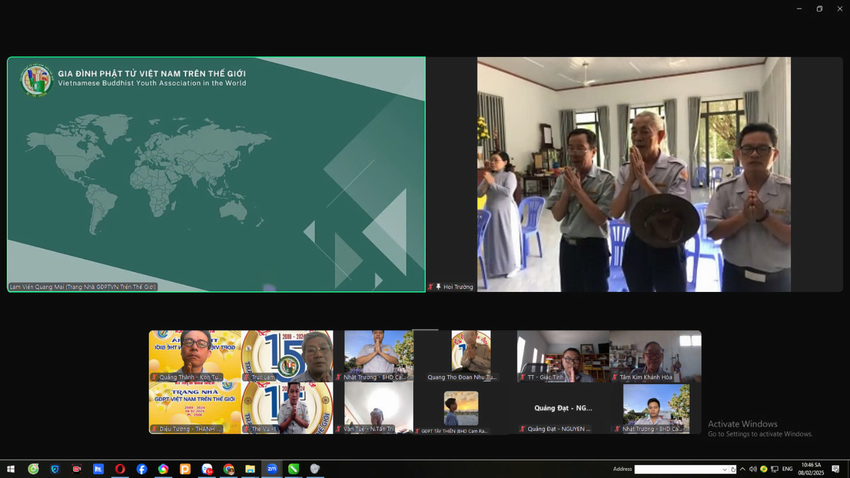850x478 pixels.
Task: Open the Facebook taskbar icon
Action: pyautogui.click(x=141, y=469)
